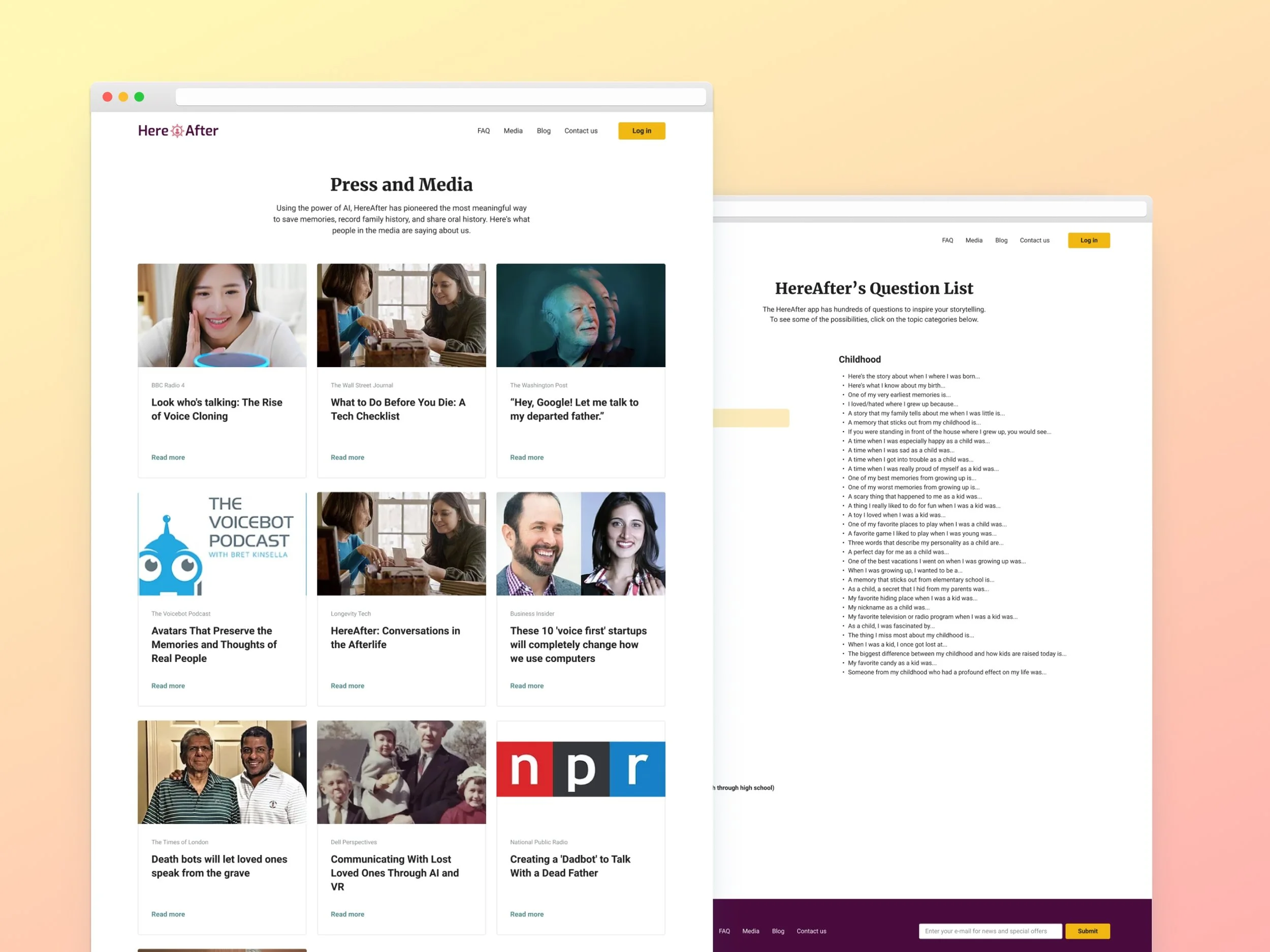The width and height of the screenshot is (1270, 952).
Task: Click Log in button in front window
Action: (x=641, y=131)
